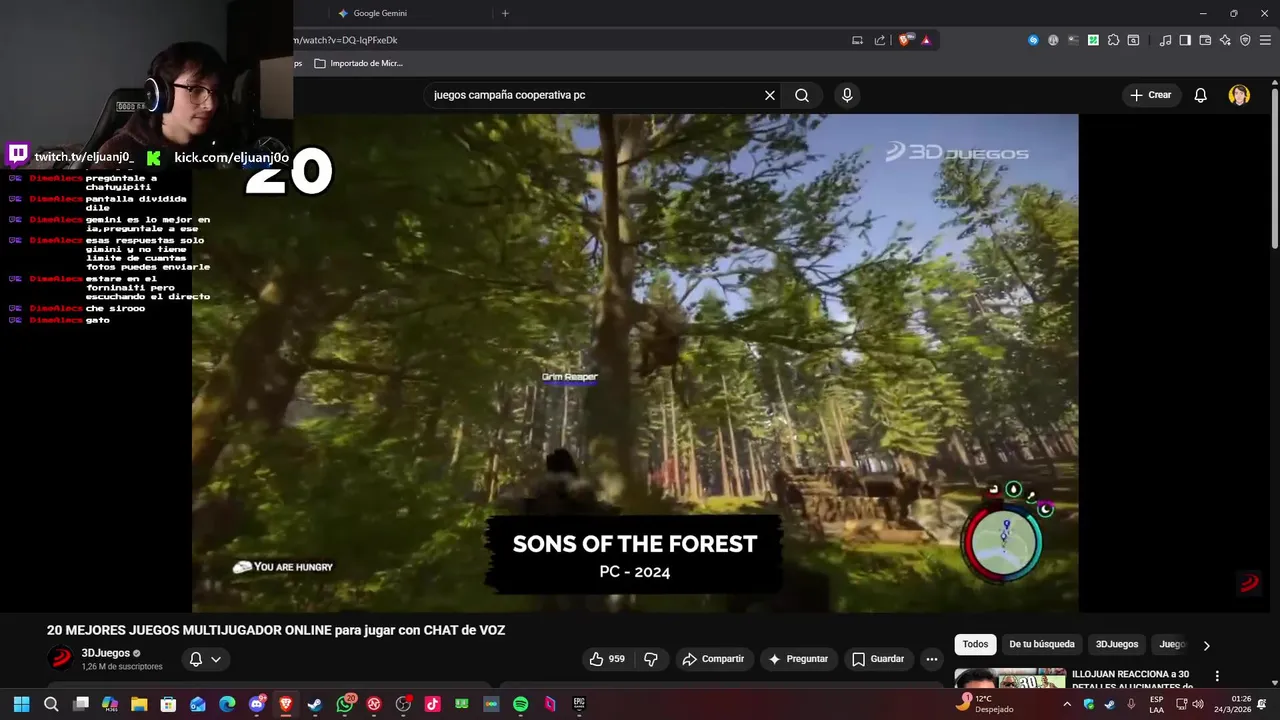1280x720 pixels.
Task: Click the Preguntar button
Action: click(x=798, y=659)
